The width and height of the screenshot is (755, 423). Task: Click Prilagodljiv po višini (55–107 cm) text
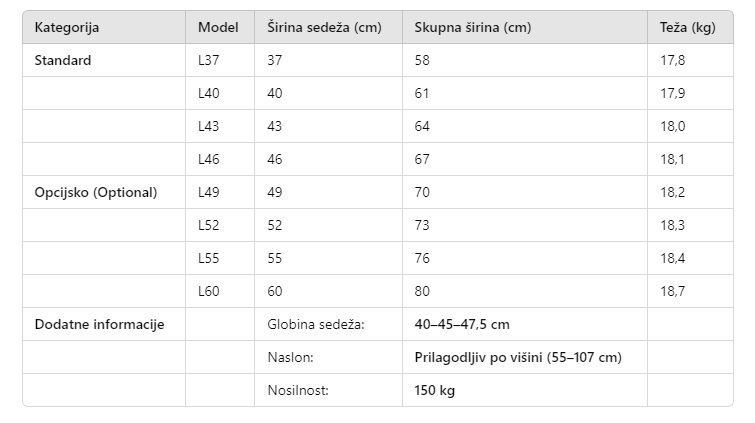pyautogui.click(x=518, y=357)
